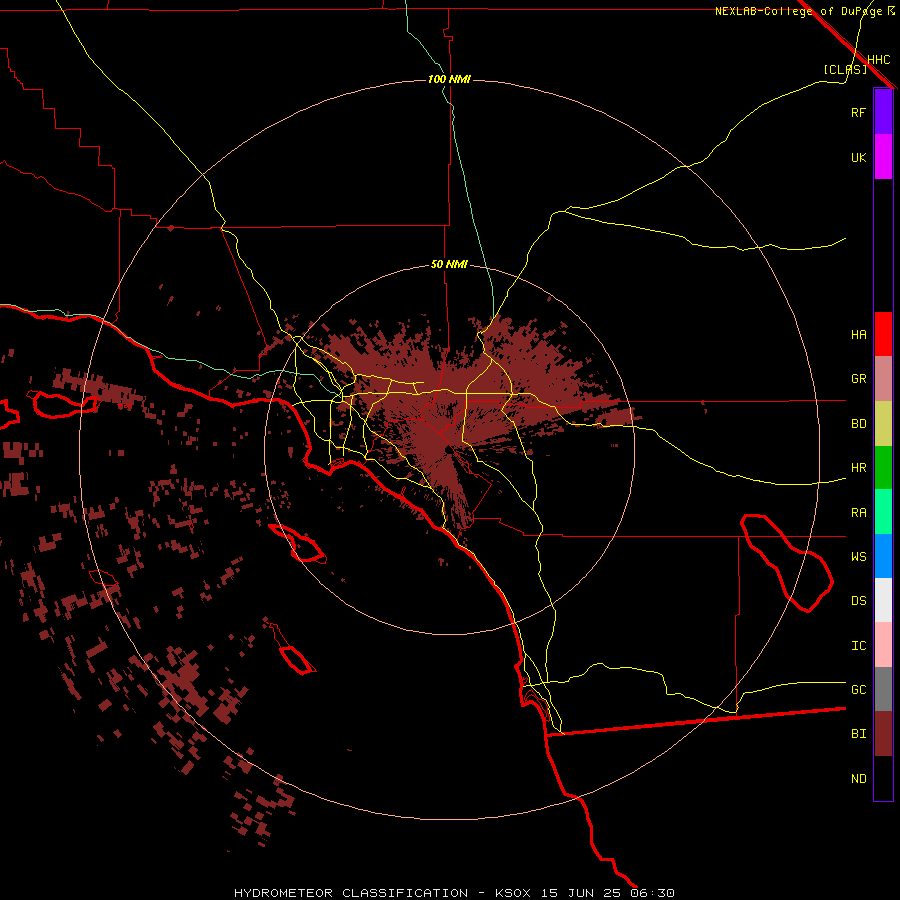
Task: Click the NEXLAB-College of DuPage credit text
Action: pyautogui.click(x=798, y=11)
